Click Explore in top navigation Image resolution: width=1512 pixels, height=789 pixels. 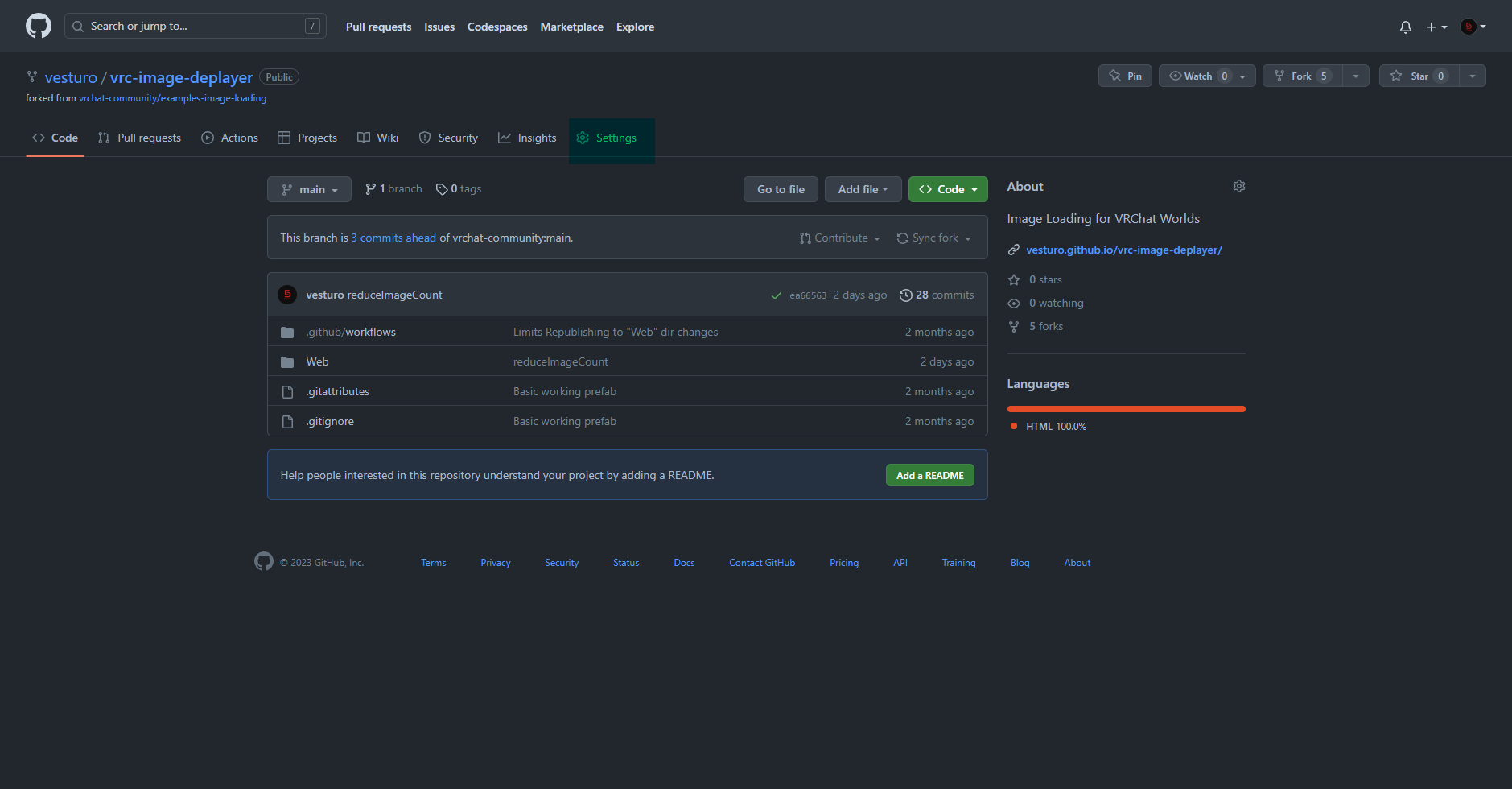point(636,27)
